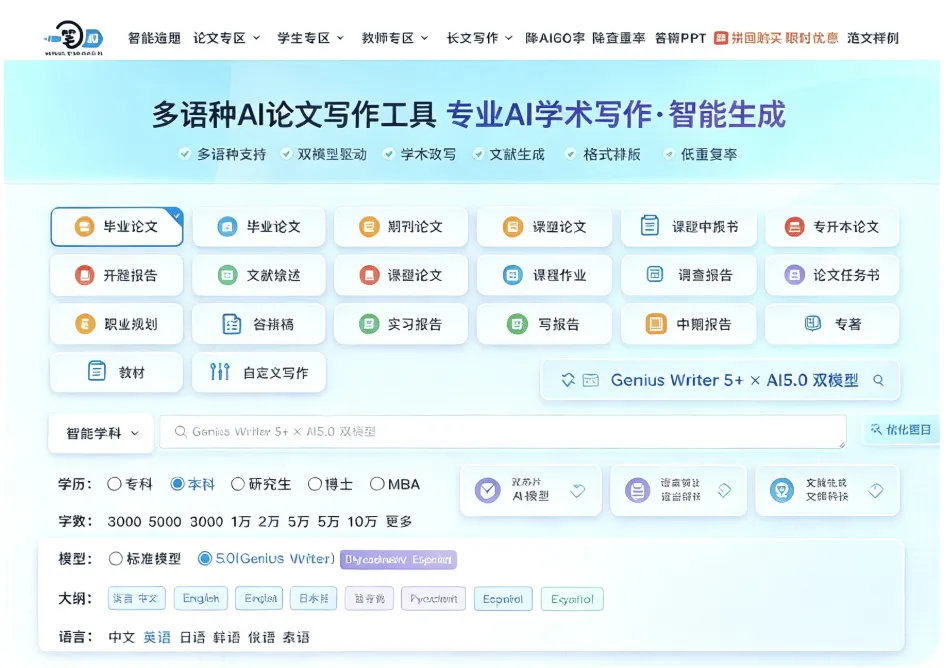This screenshot has height=668, width=952.
Task: Open the 职业规划 orange icon tile
Action: point(117,324)
